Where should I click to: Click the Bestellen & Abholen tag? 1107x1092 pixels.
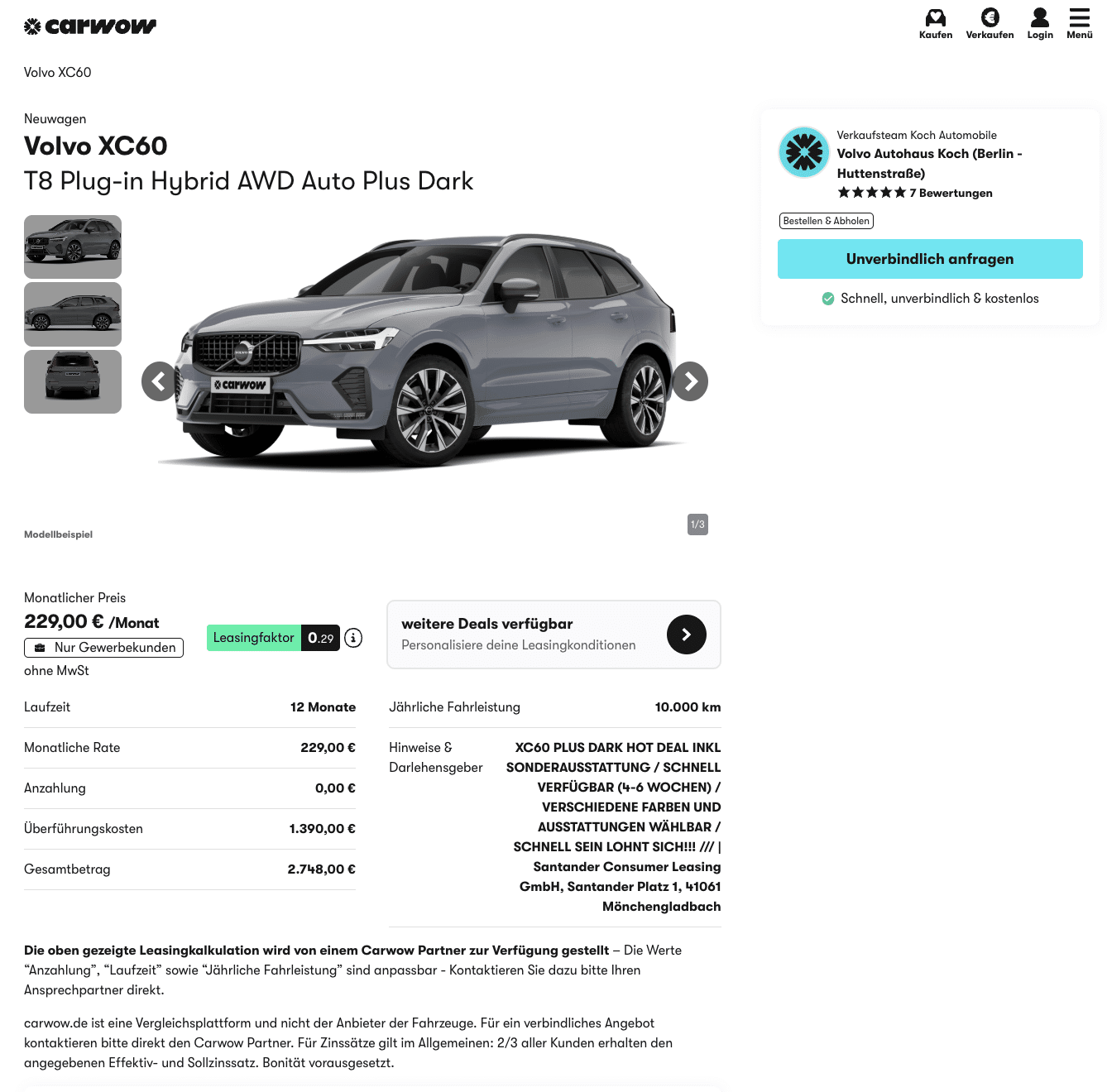click(827, 221)
